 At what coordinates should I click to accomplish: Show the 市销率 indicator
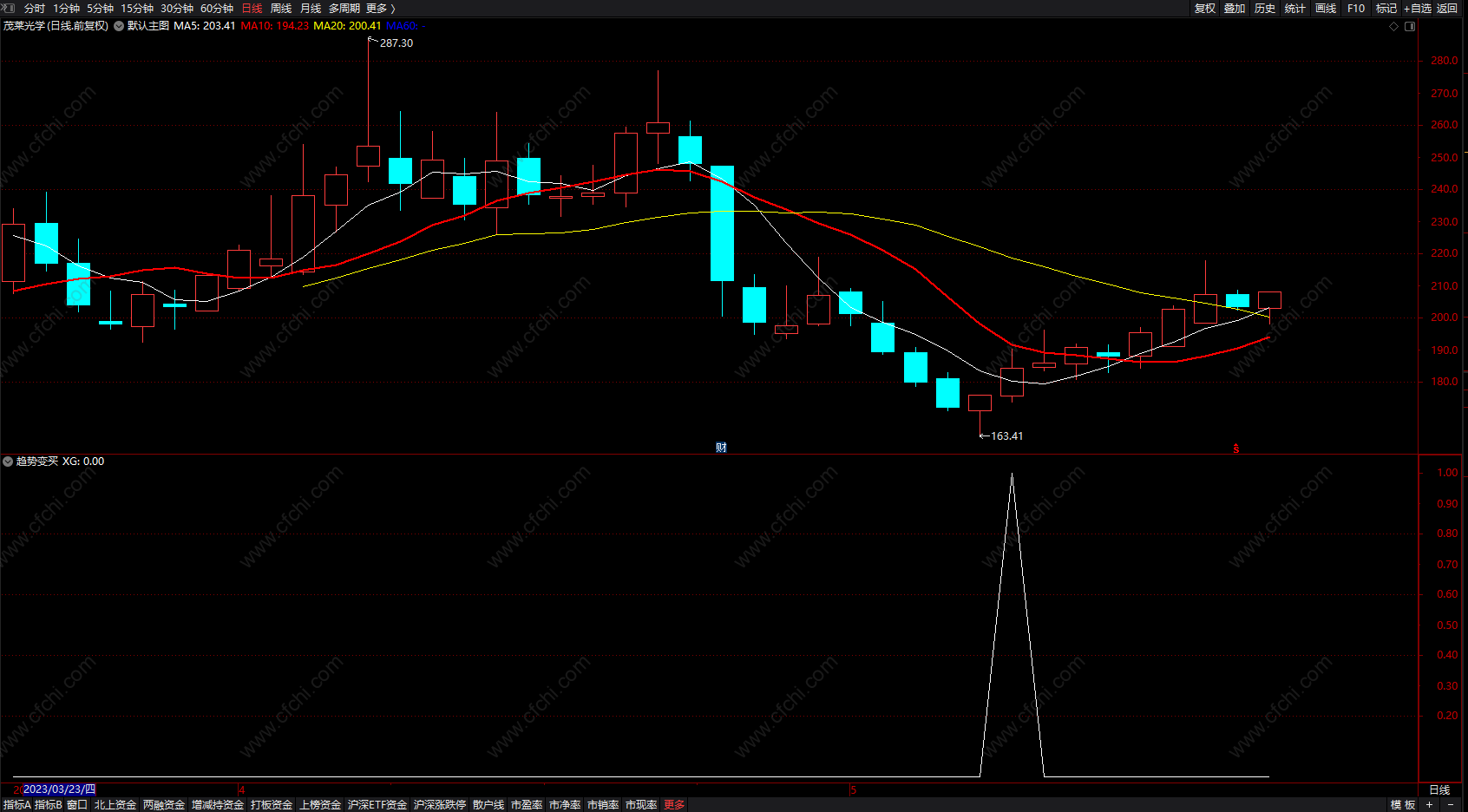coord(603,805)
